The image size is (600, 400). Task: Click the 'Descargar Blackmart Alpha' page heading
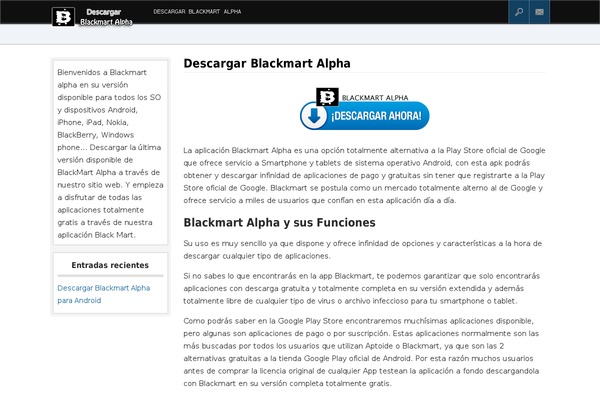[267, 63]
